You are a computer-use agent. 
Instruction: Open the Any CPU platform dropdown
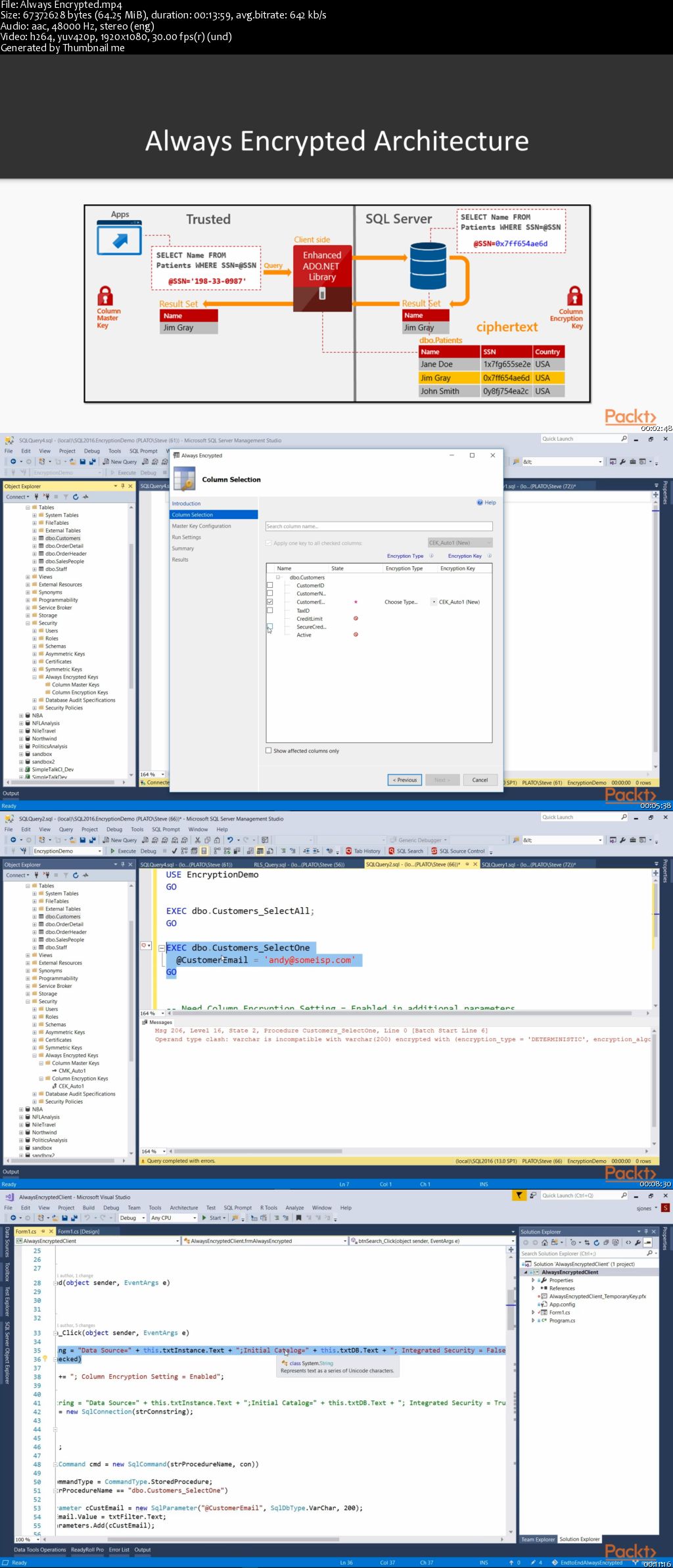174,1218
